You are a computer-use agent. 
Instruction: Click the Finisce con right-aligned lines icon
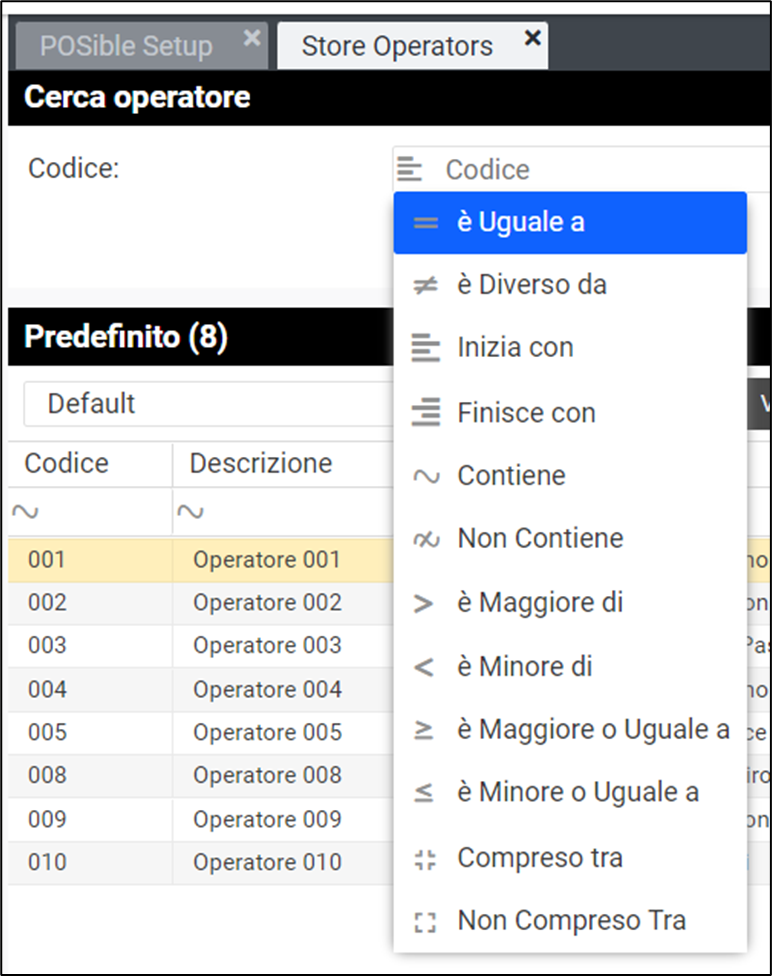[x=426, y=412]
